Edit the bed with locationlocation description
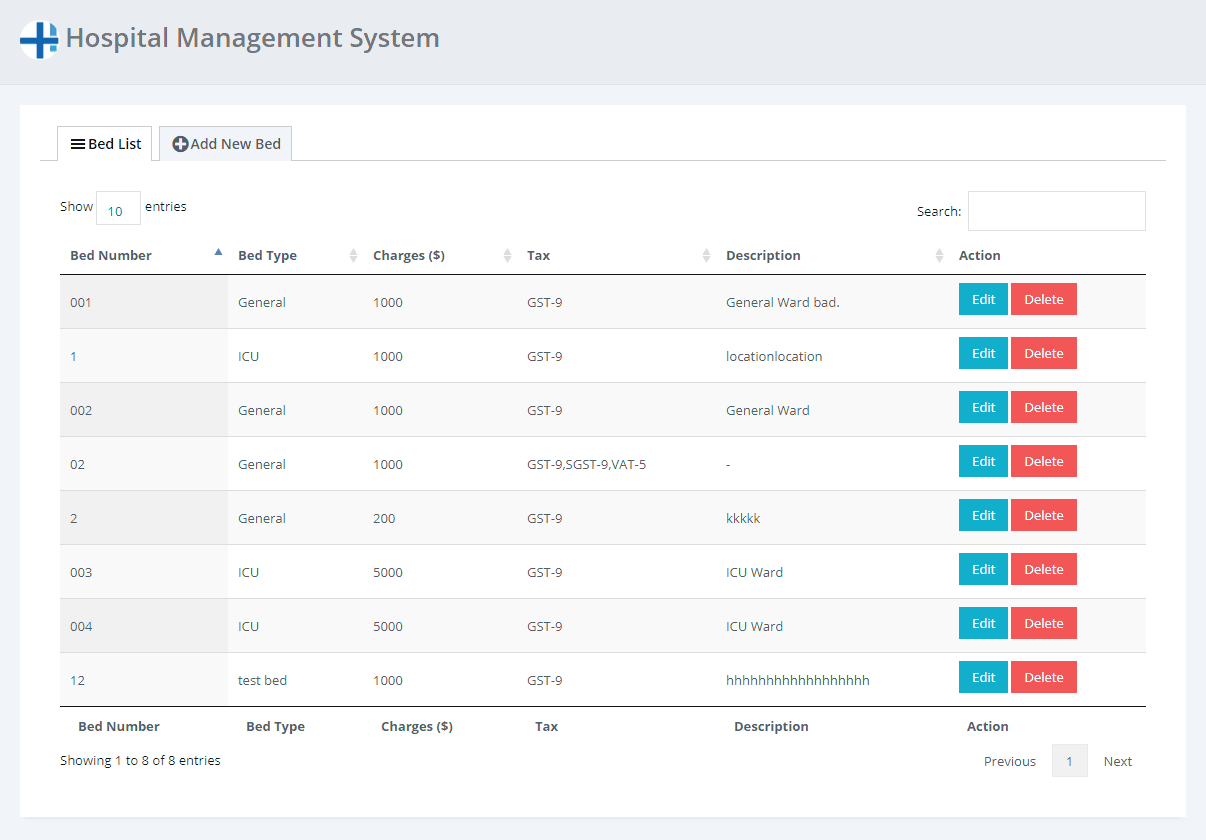Image resolution: width=1206 pixels, height=840 pixels. pos(983,353)
